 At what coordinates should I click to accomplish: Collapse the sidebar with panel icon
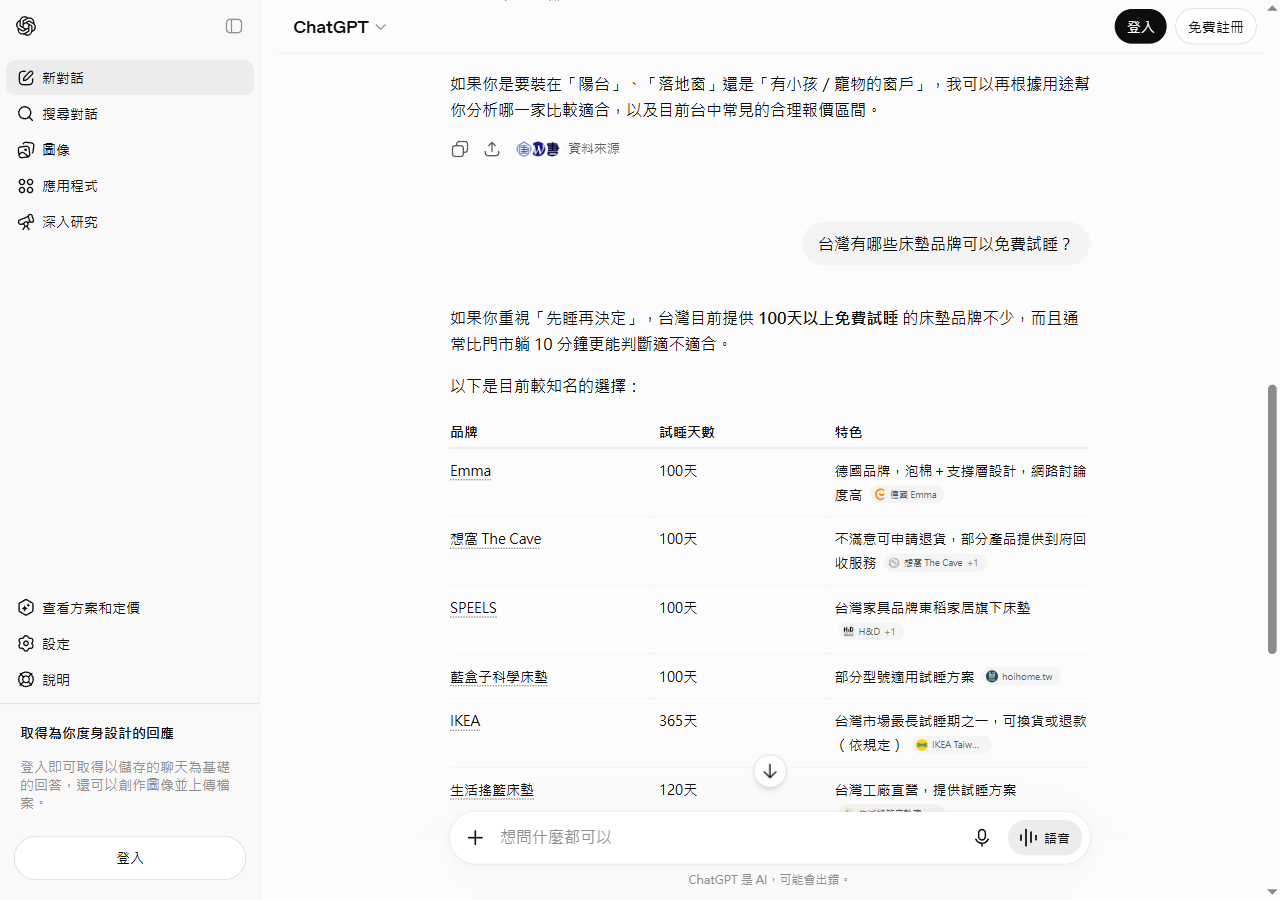(x=234, y=26)
